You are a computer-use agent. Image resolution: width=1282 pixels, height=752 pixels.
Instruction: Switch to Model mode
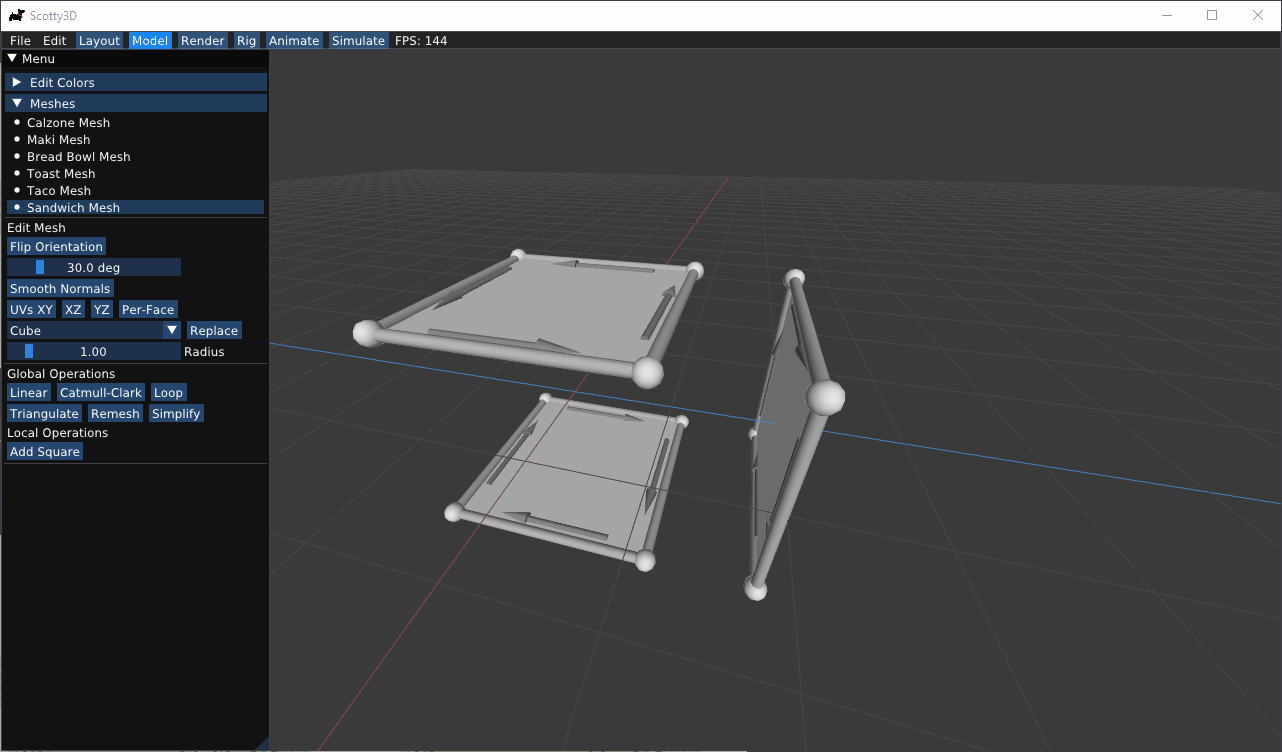tap(150, 41)
